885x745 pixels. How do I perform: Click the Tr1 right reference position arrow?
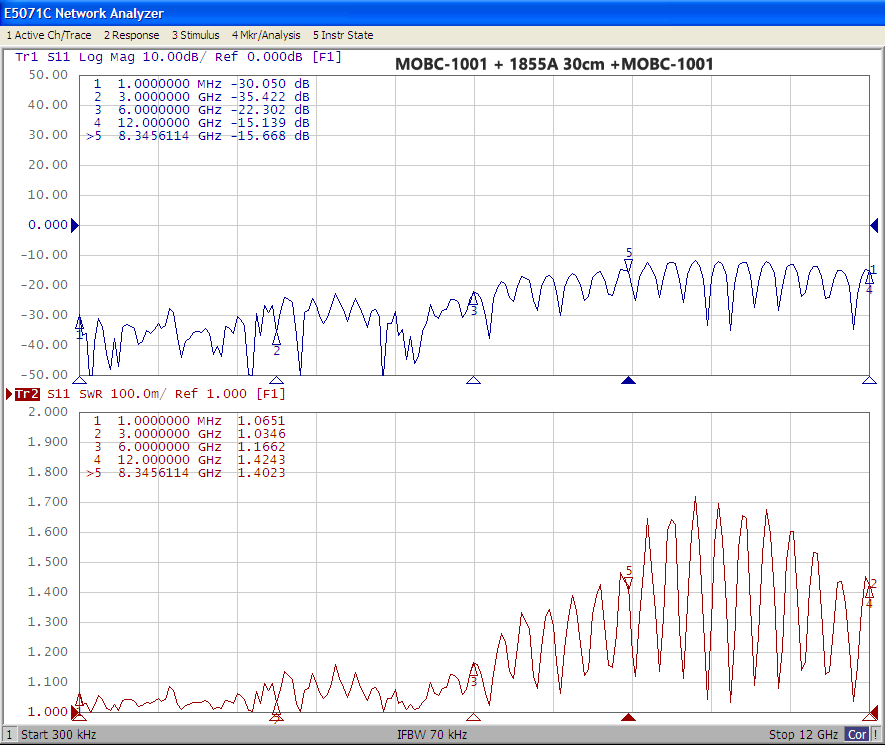(x=874, y=226)
